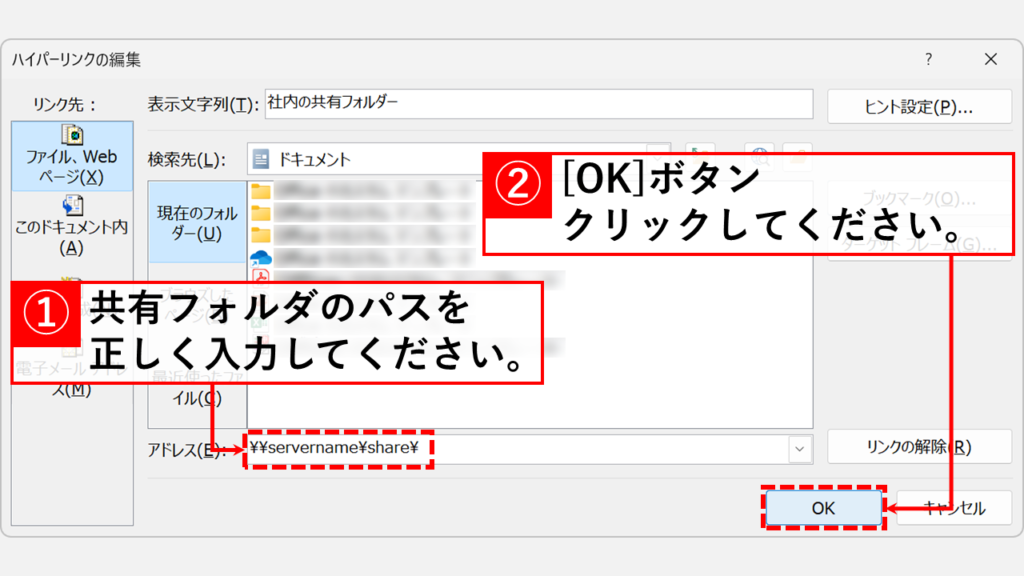1024x576 pixels.
Task: Click リンクの解除(R) button
Action: [919, 447]
